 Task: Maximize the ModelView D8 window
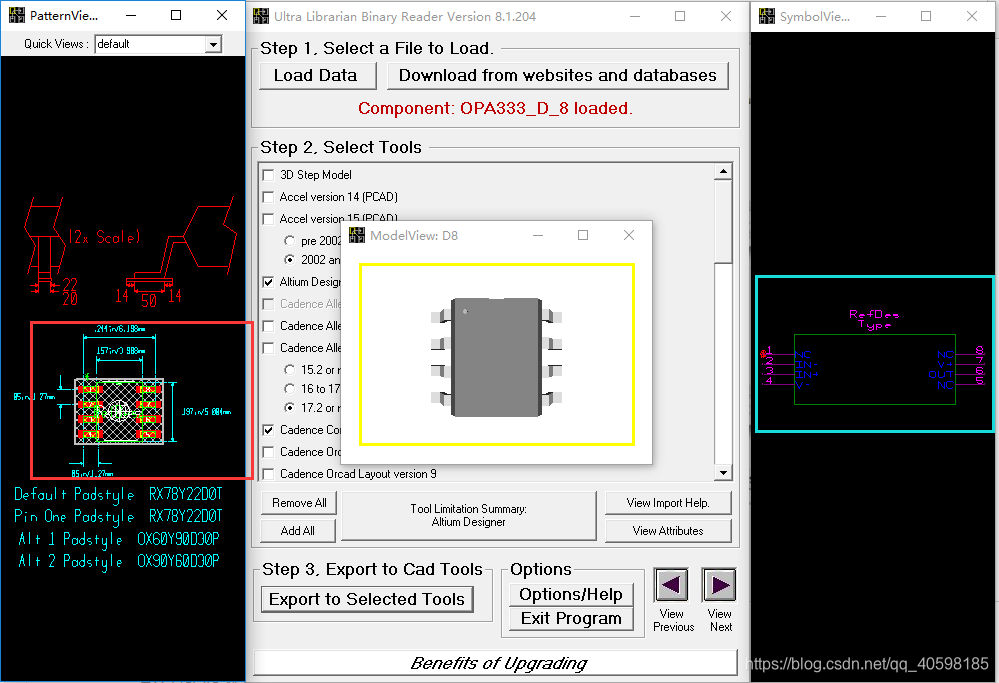point(583,235)
